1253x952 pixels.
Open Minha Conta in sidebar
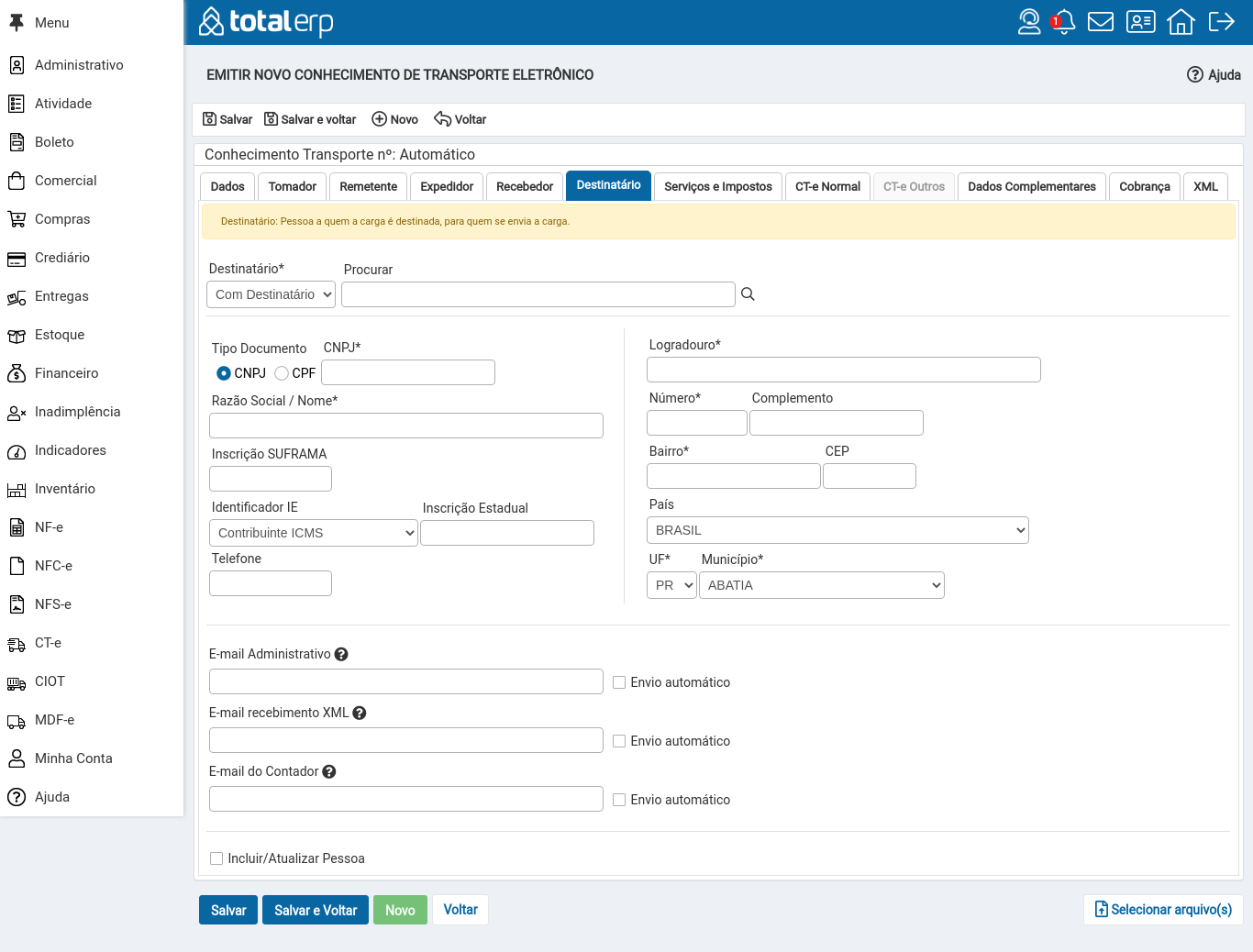pos(73,758)
